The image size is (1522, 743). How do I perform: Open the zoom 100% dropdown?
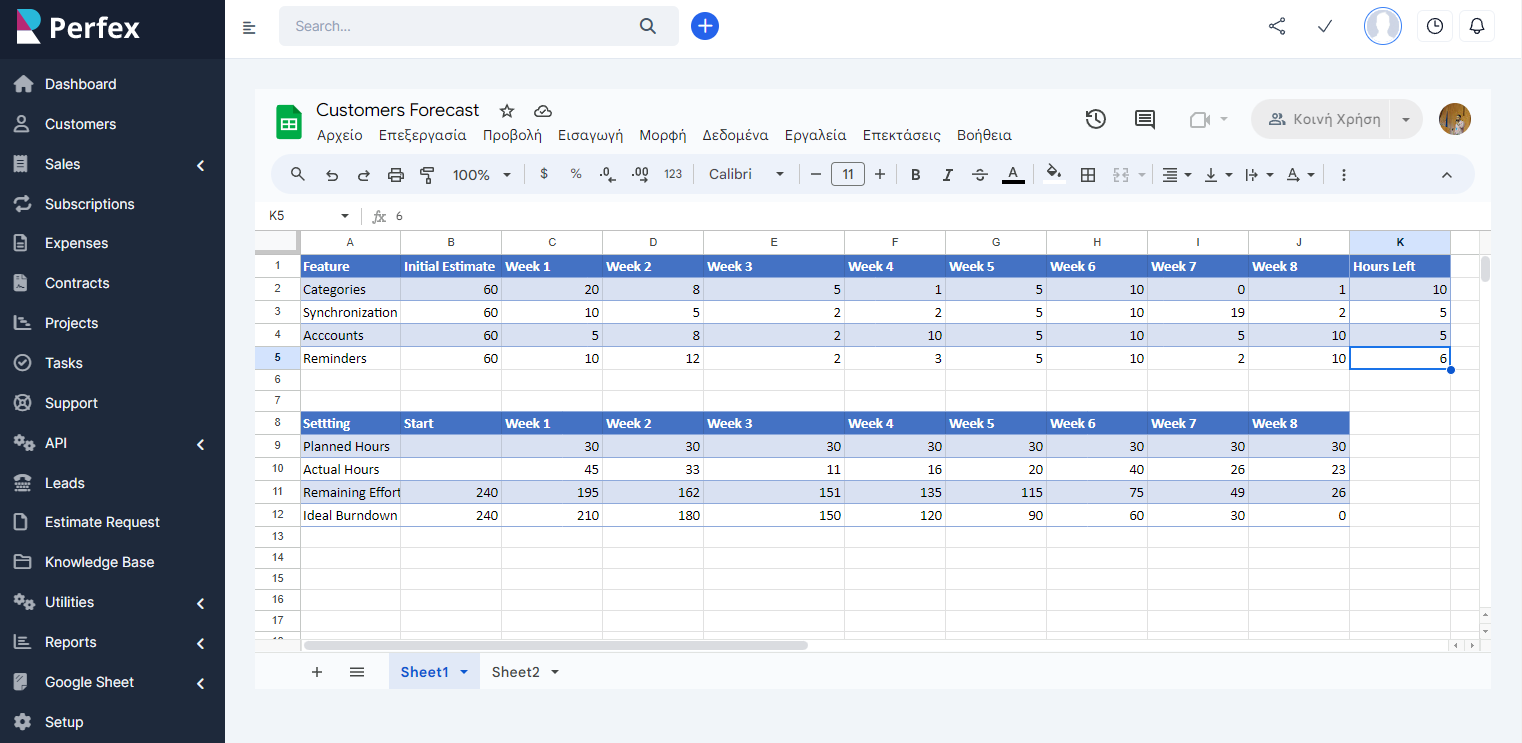click(x=481, y=175)
